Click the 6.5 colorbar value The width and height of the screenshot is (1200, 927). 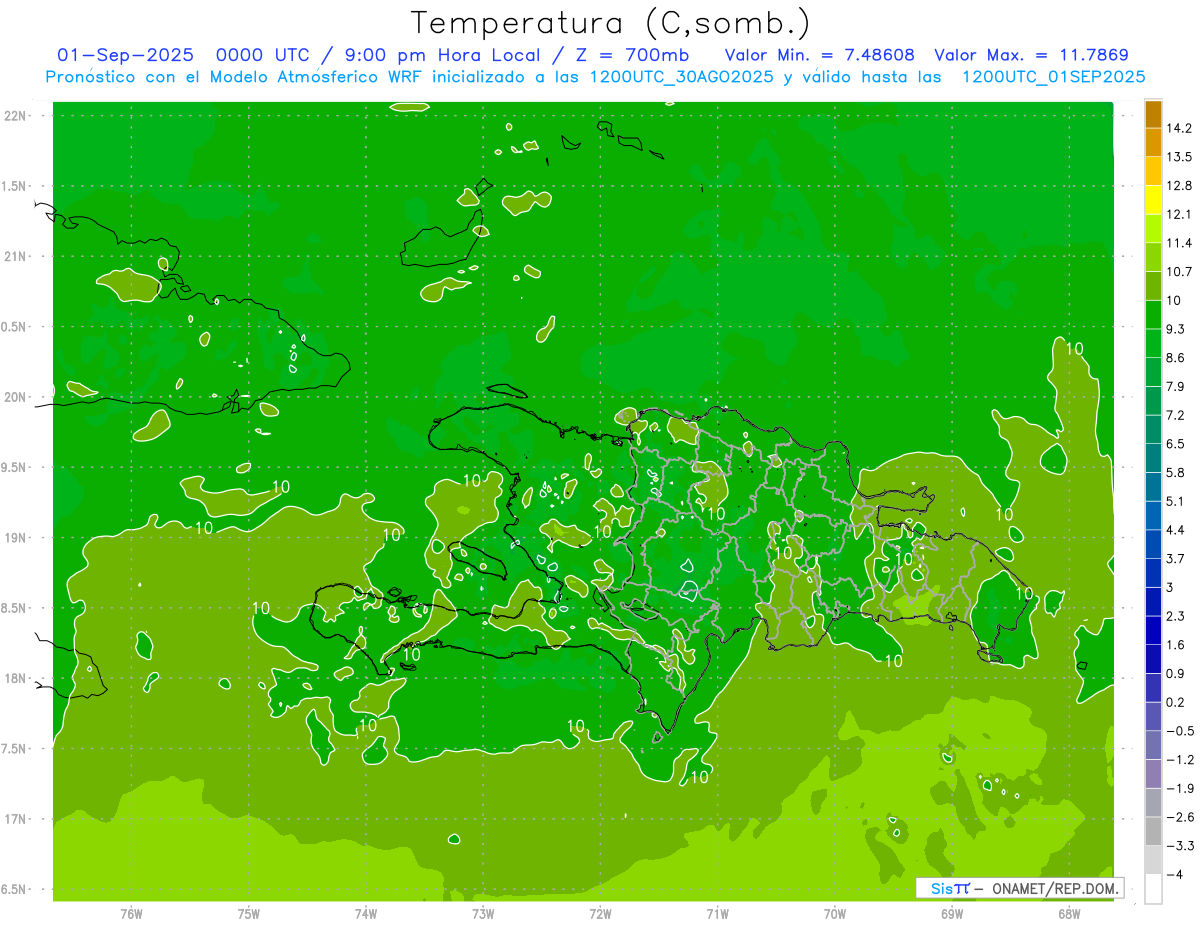click(x=1175, y=444)
